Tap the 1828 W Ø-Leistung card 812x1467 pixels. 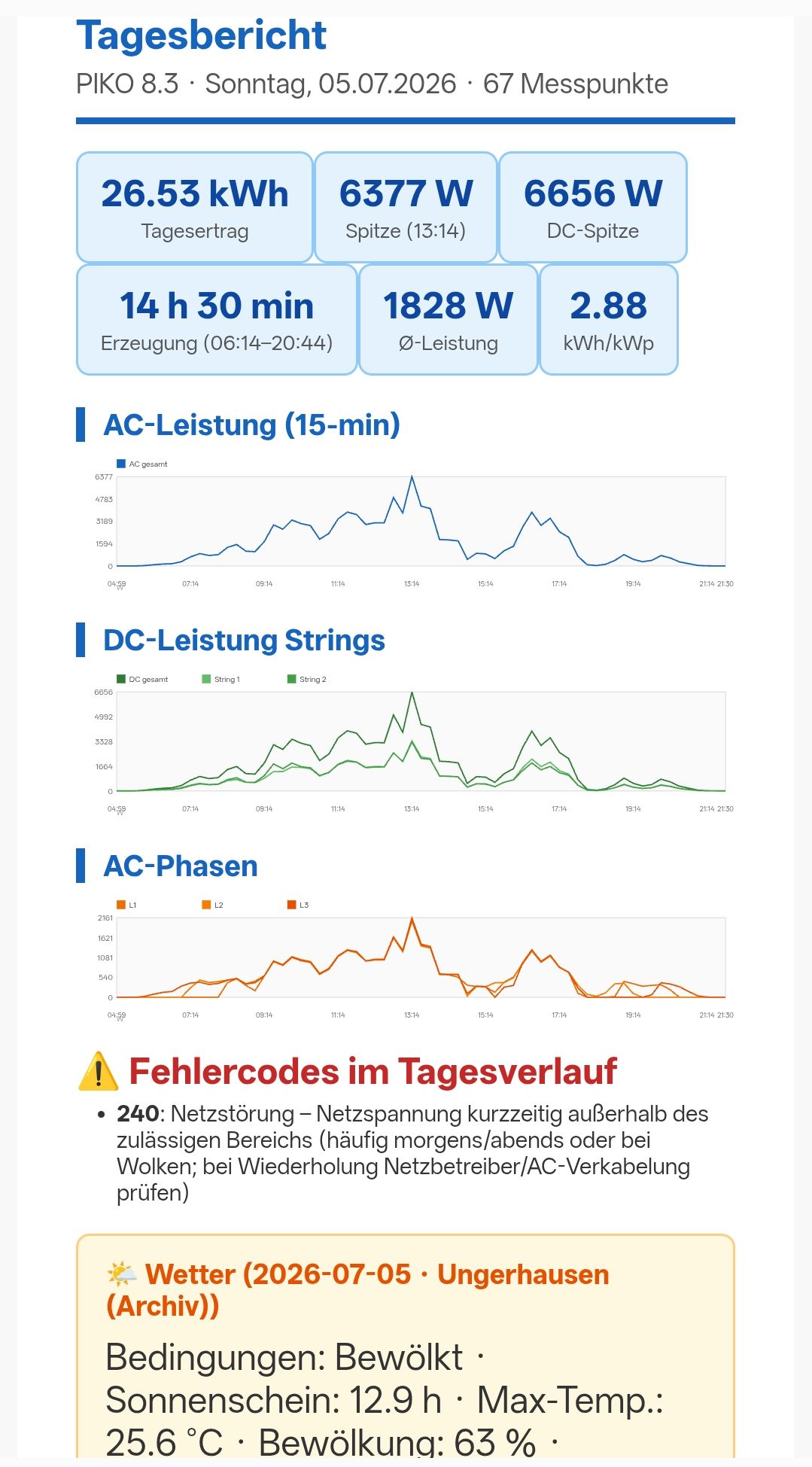[449, 319]
